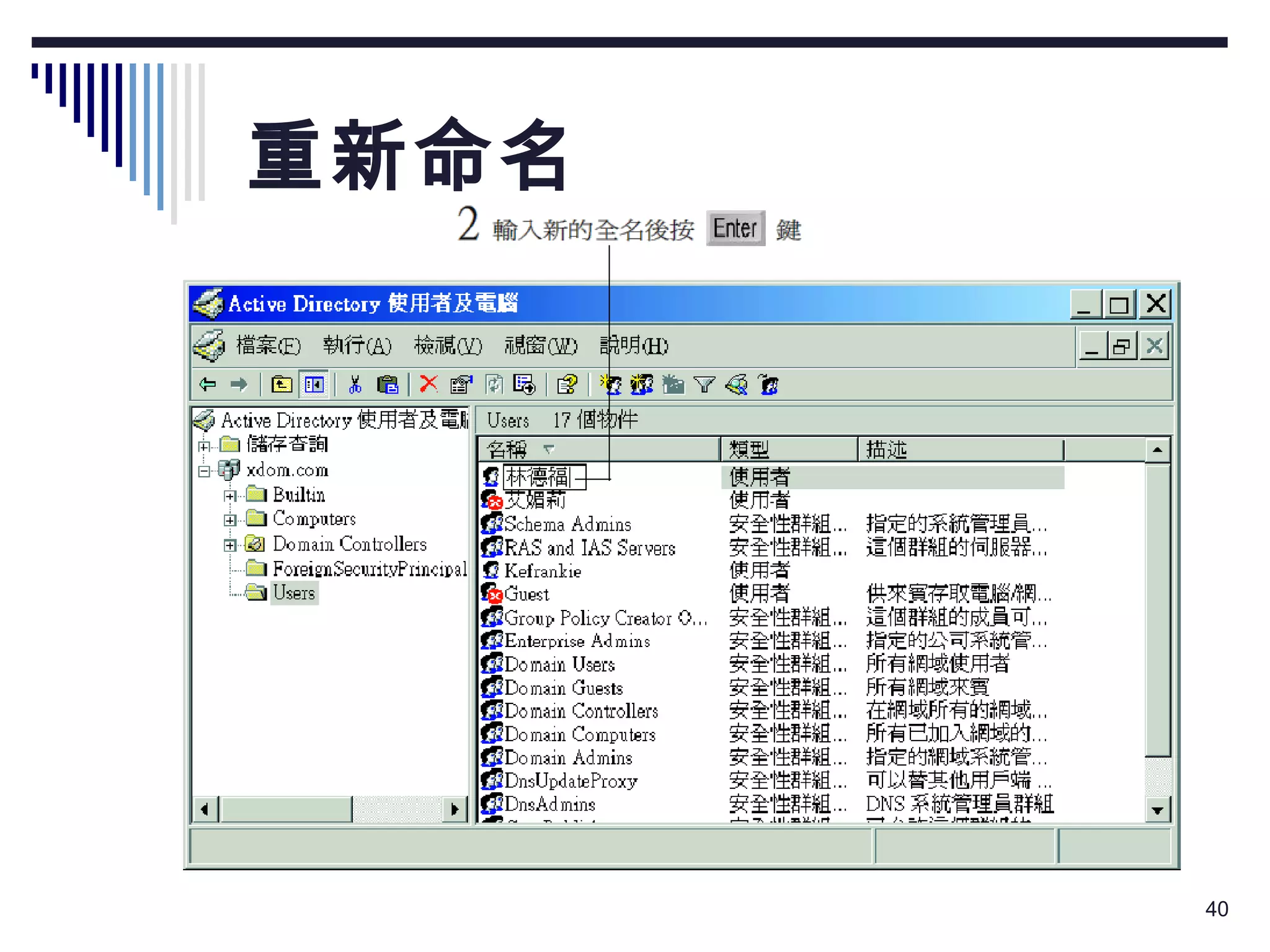Sort by the 描述 column header
The width and height of the screenshot is (1270, 952).
tap(961, 449)
